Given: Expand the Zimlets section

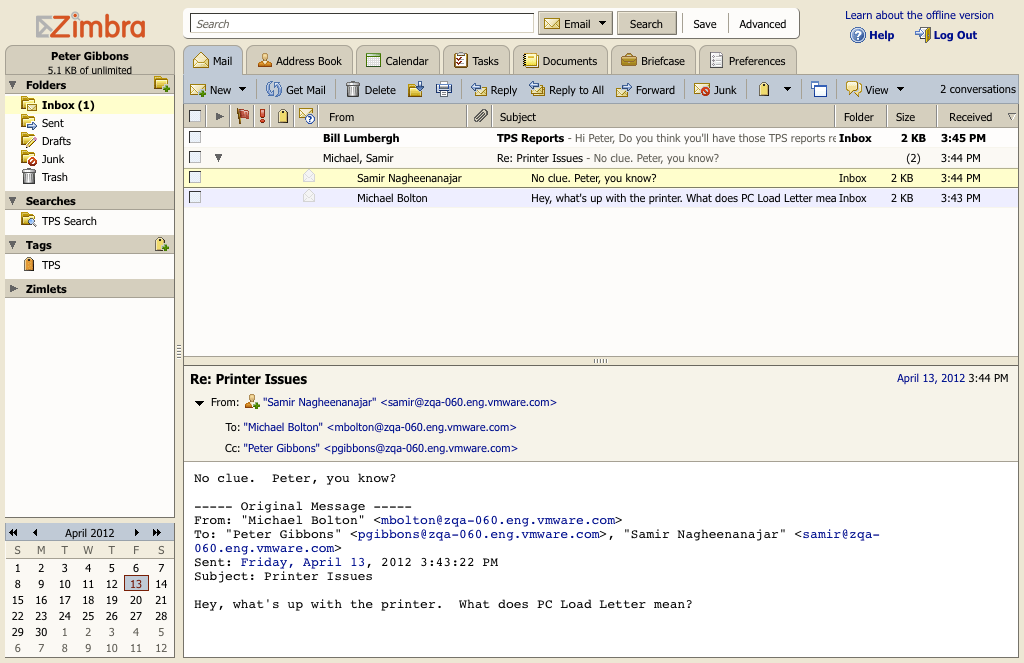Looking at the screenshot, I should (x=12, y=288).
